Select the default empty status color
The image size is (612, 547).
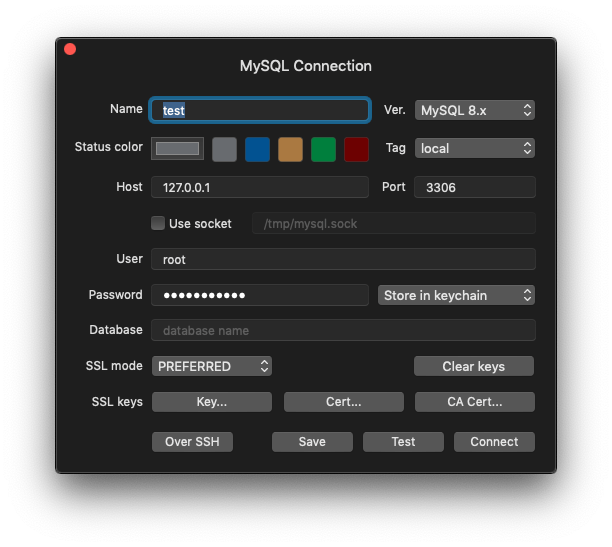tap(178, 149)
